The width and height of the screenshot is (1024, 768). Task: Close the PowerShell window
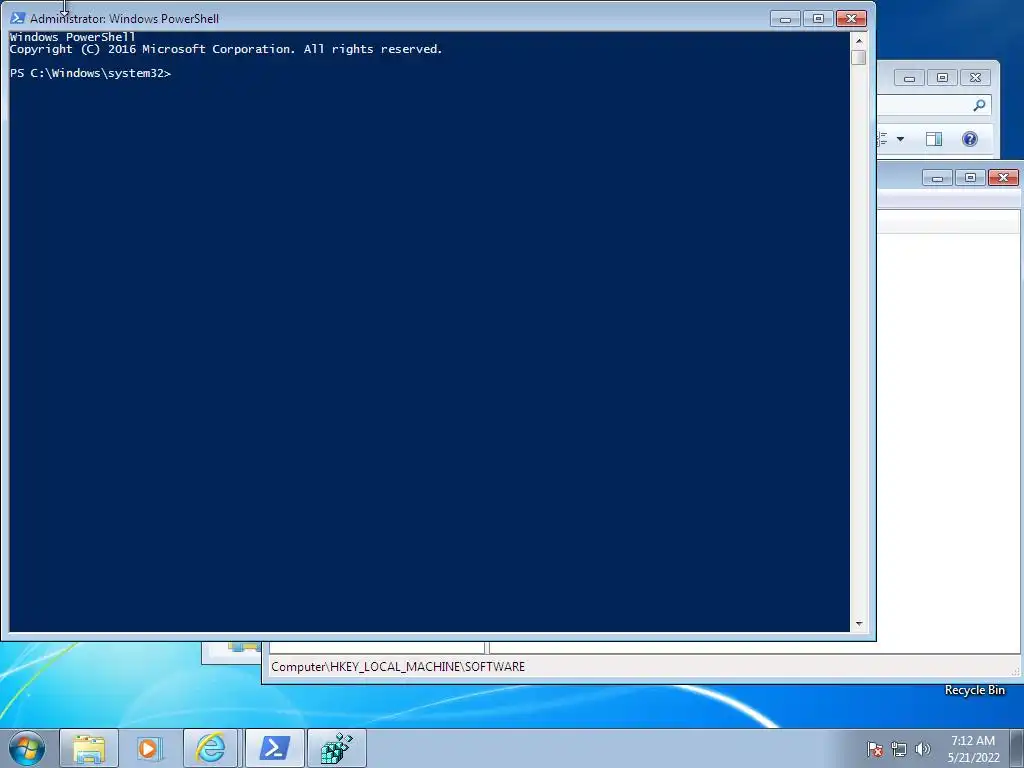point(852,19)
